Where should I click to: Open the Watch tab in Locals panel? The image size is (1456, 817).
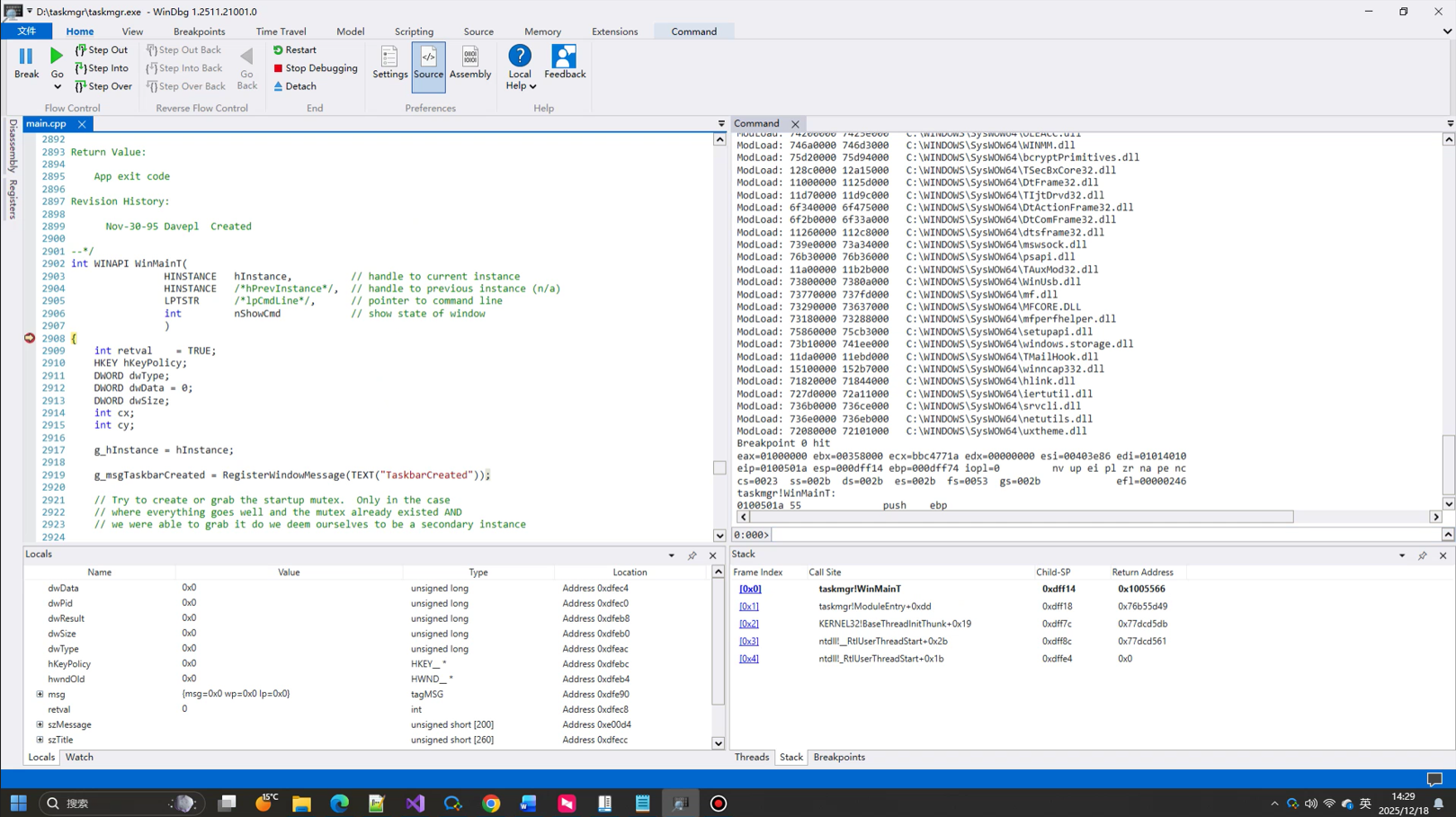[x=79, y=758]
